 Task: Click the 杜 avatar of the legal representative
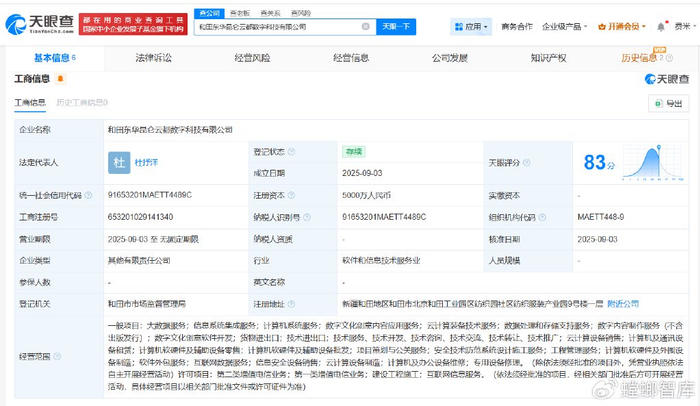click(119, 163)
